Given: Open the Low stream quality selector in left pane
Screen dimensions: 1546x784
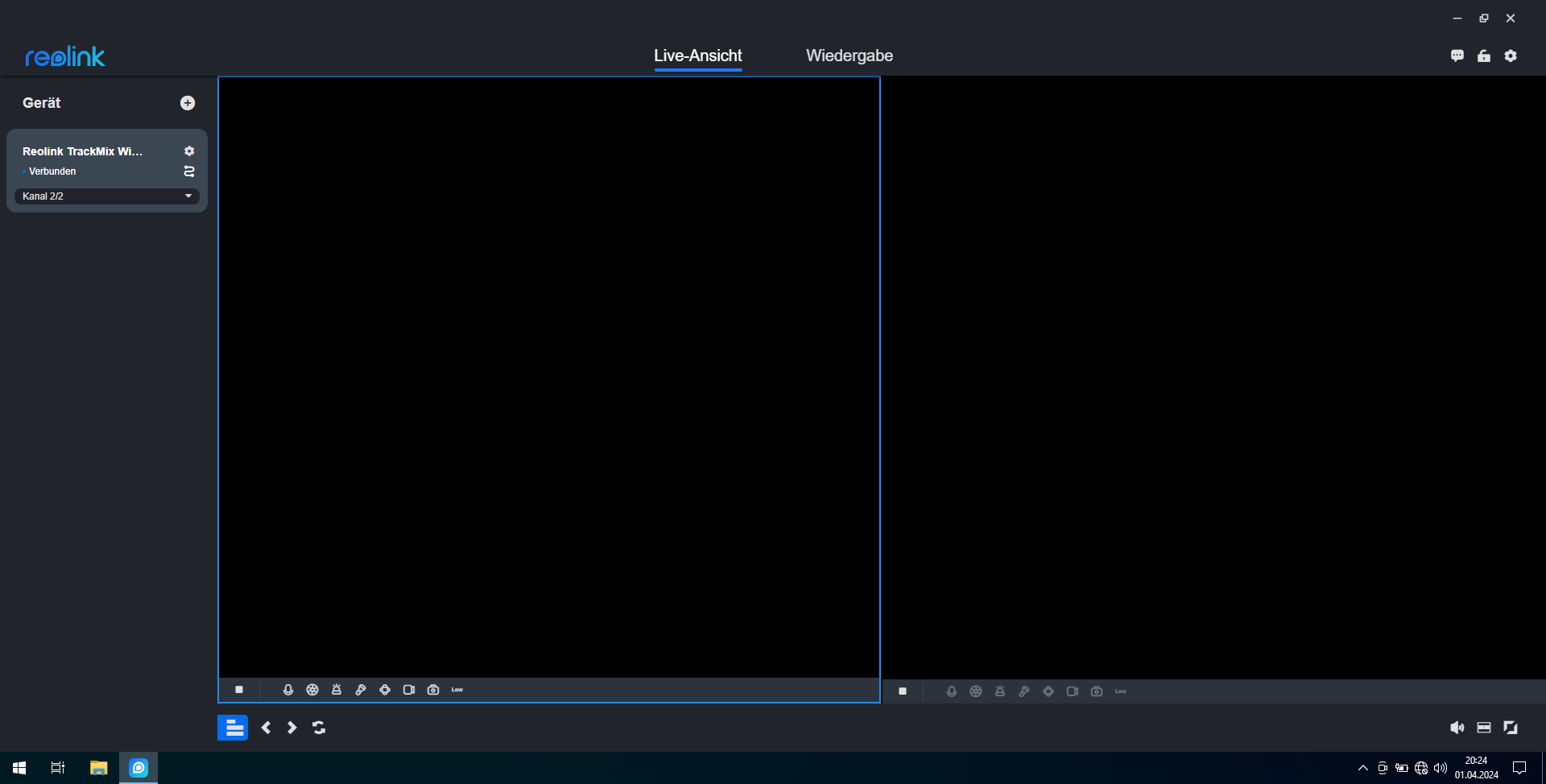Looking at the screenshot, I should (457, 690).
